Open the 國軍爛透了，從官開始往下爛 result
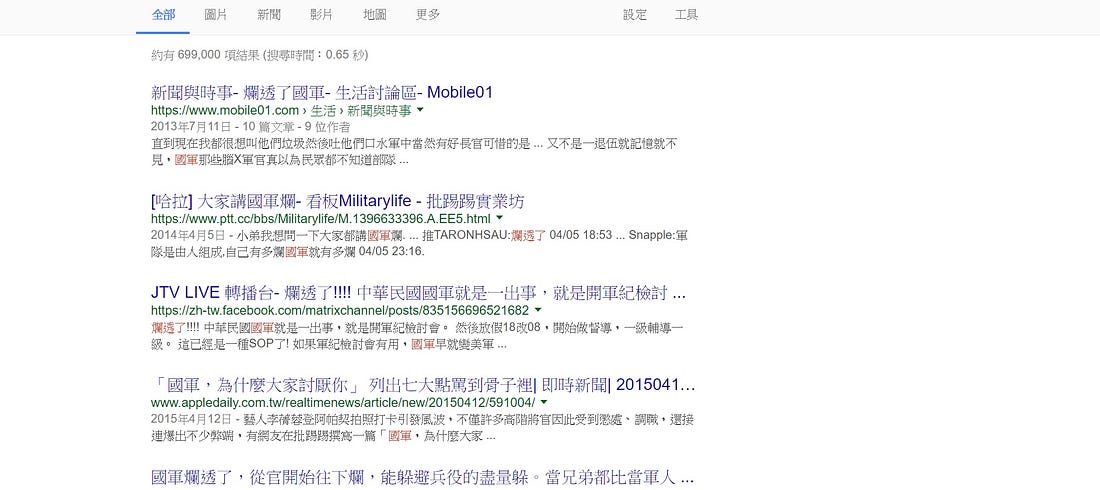Viewport: 1100px width, 490px height. point(422,478)
